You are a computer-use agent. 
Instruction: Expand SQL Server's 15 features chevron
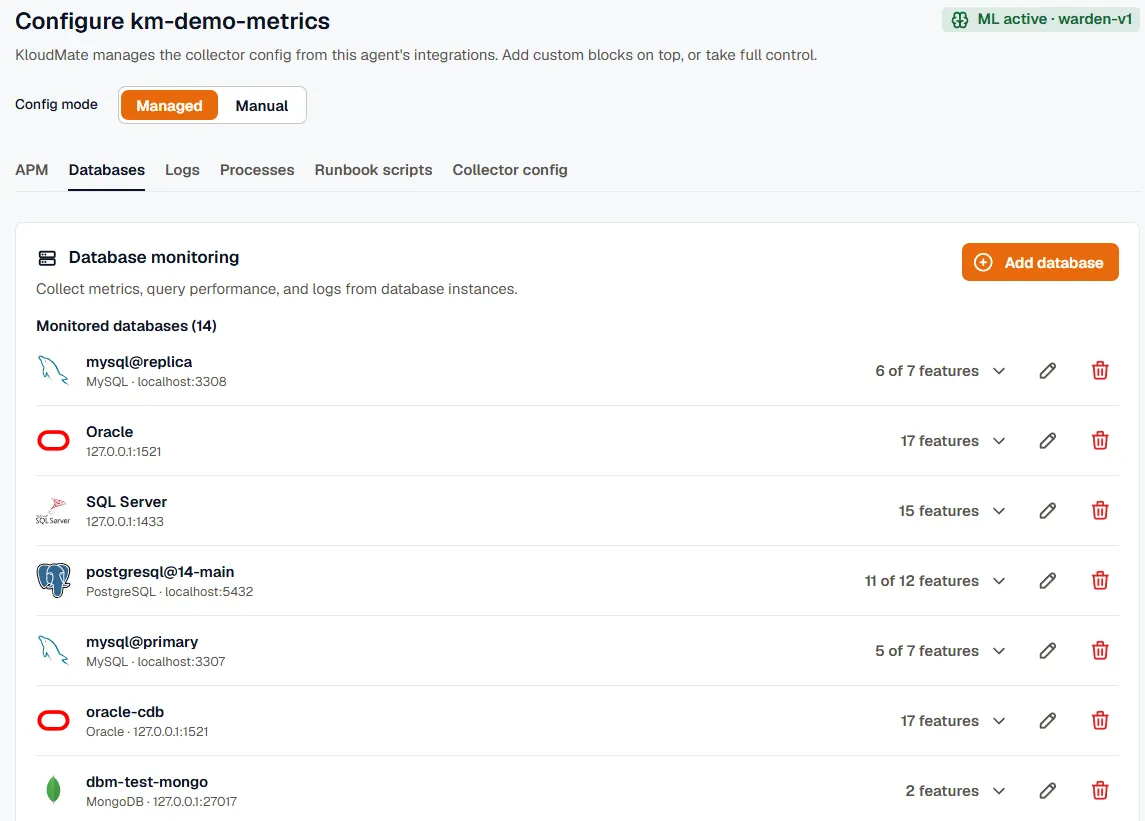999,511
